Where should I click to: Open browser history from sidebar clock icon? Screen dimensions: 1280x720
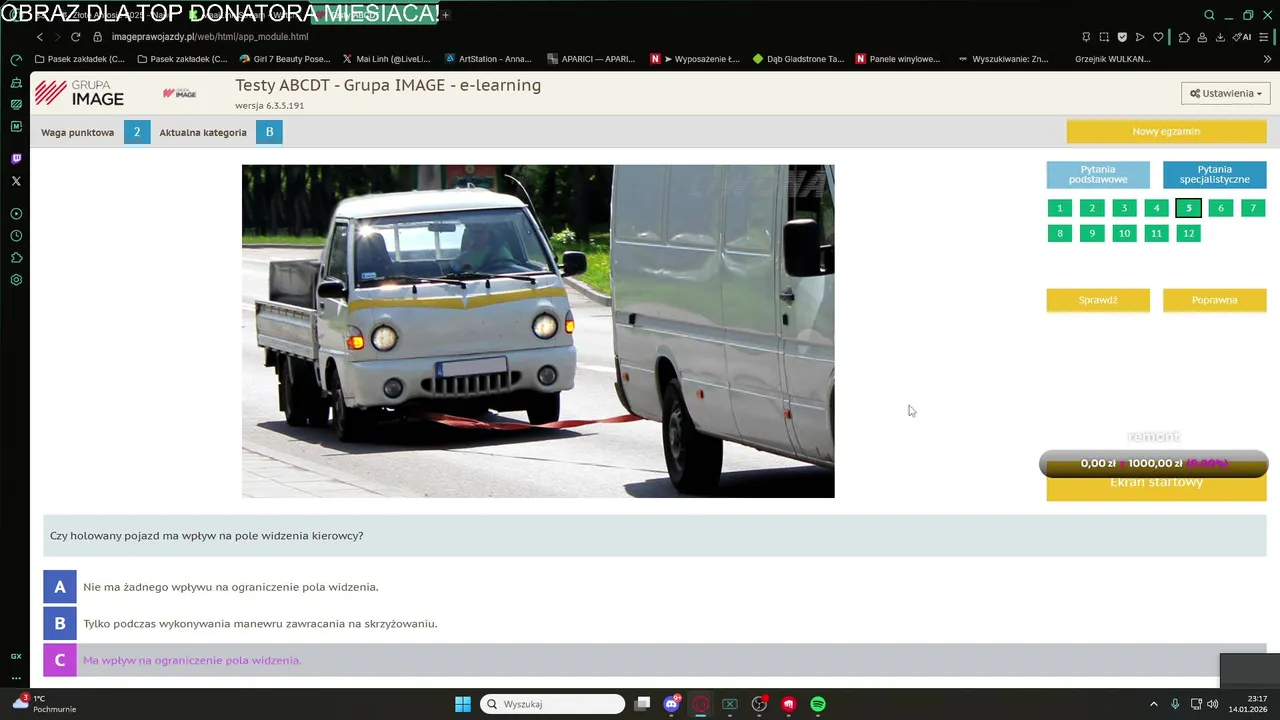[16, 236]
